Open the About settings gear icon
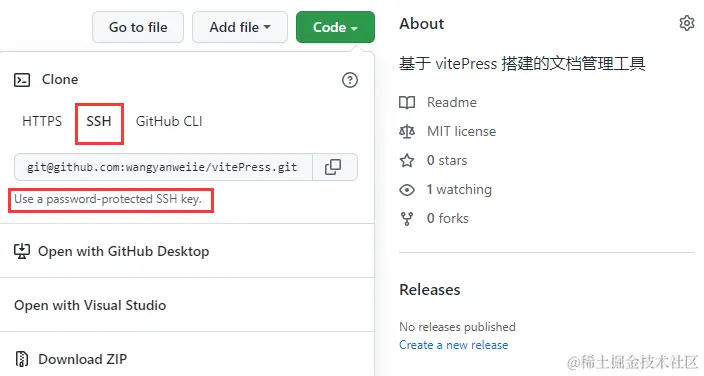Viewport: 704px width, 376px height. [x=686, y=23]
